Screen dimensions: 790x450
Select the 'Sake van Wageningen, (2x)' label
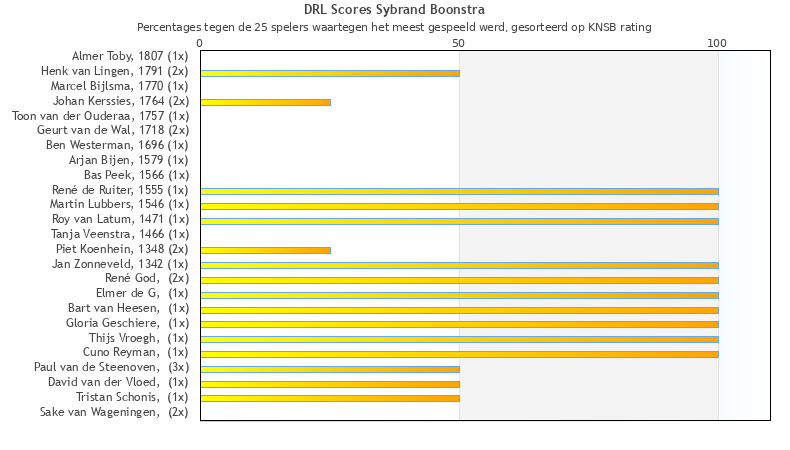(113, 412)
